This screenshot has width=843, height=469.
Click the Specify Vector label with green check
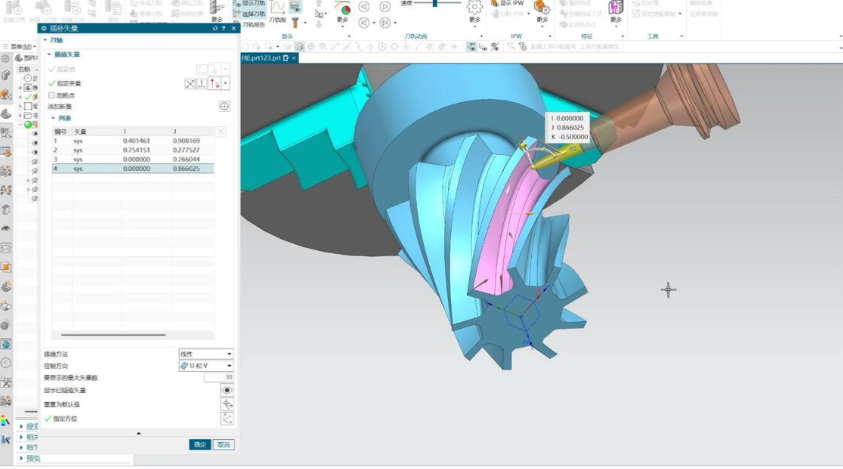[x=65, y=83]
